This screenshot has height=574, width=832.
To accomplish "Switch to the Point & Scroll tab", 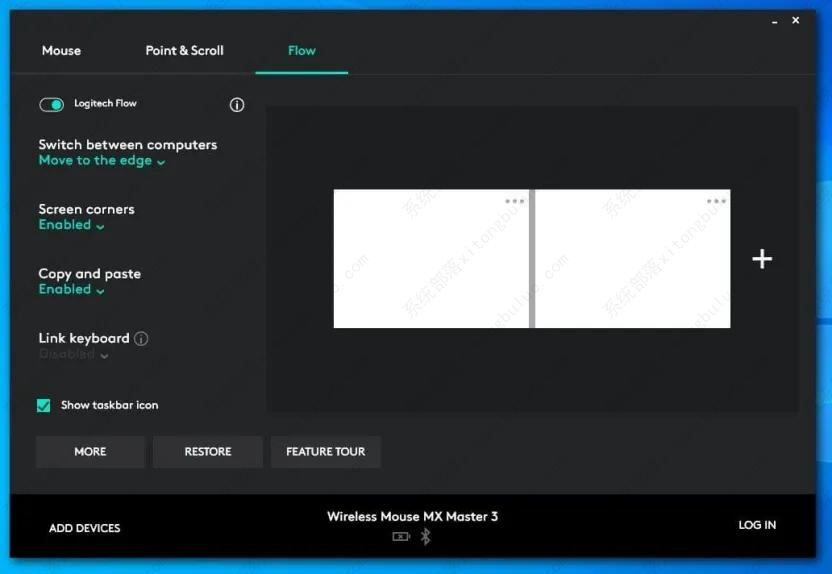I will (x=184, y=51).
